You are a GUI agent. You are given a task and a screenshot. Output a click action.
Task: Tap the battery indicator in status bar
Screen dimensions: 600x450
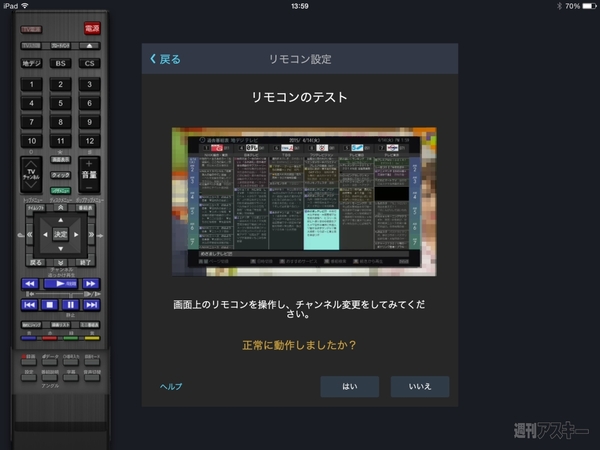point(589,6)
